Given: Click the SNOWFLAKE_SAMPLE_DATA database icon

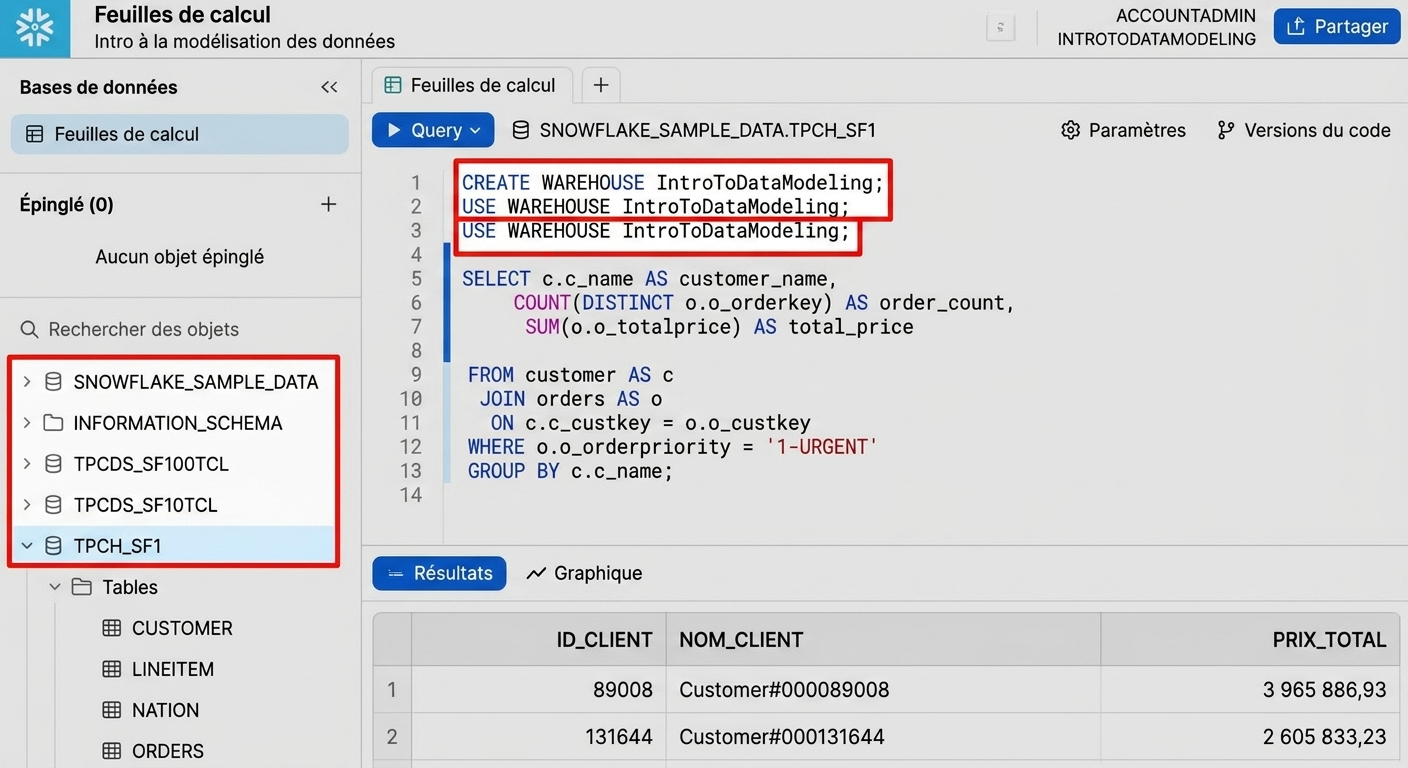Looking at the screenshot, I should 53,382.
